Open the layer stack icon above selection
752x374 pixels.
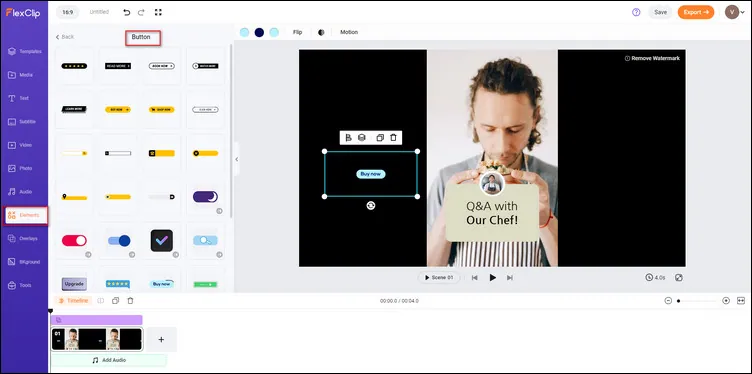[362, 138]
